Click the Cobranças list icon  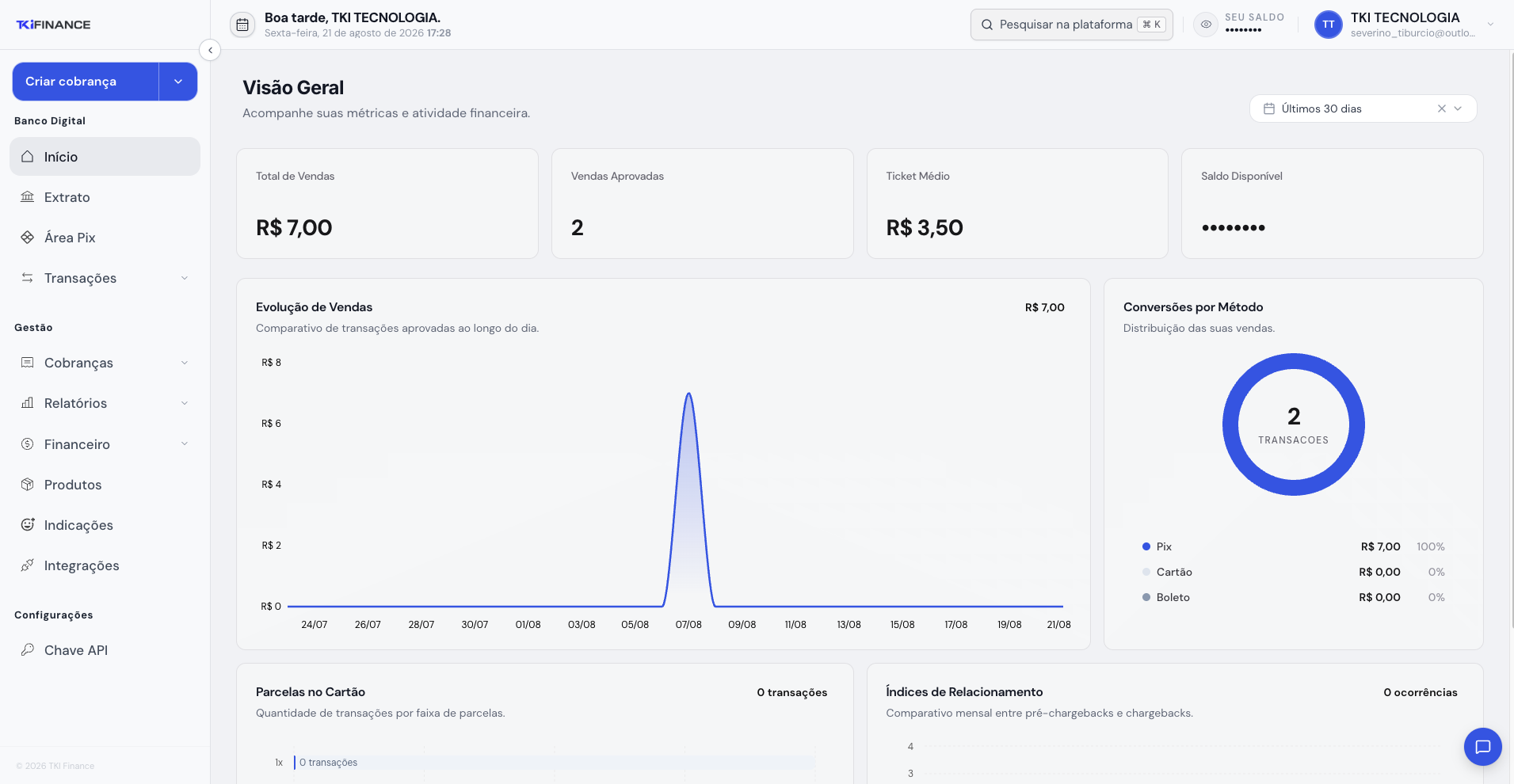(x=28, y=363)
